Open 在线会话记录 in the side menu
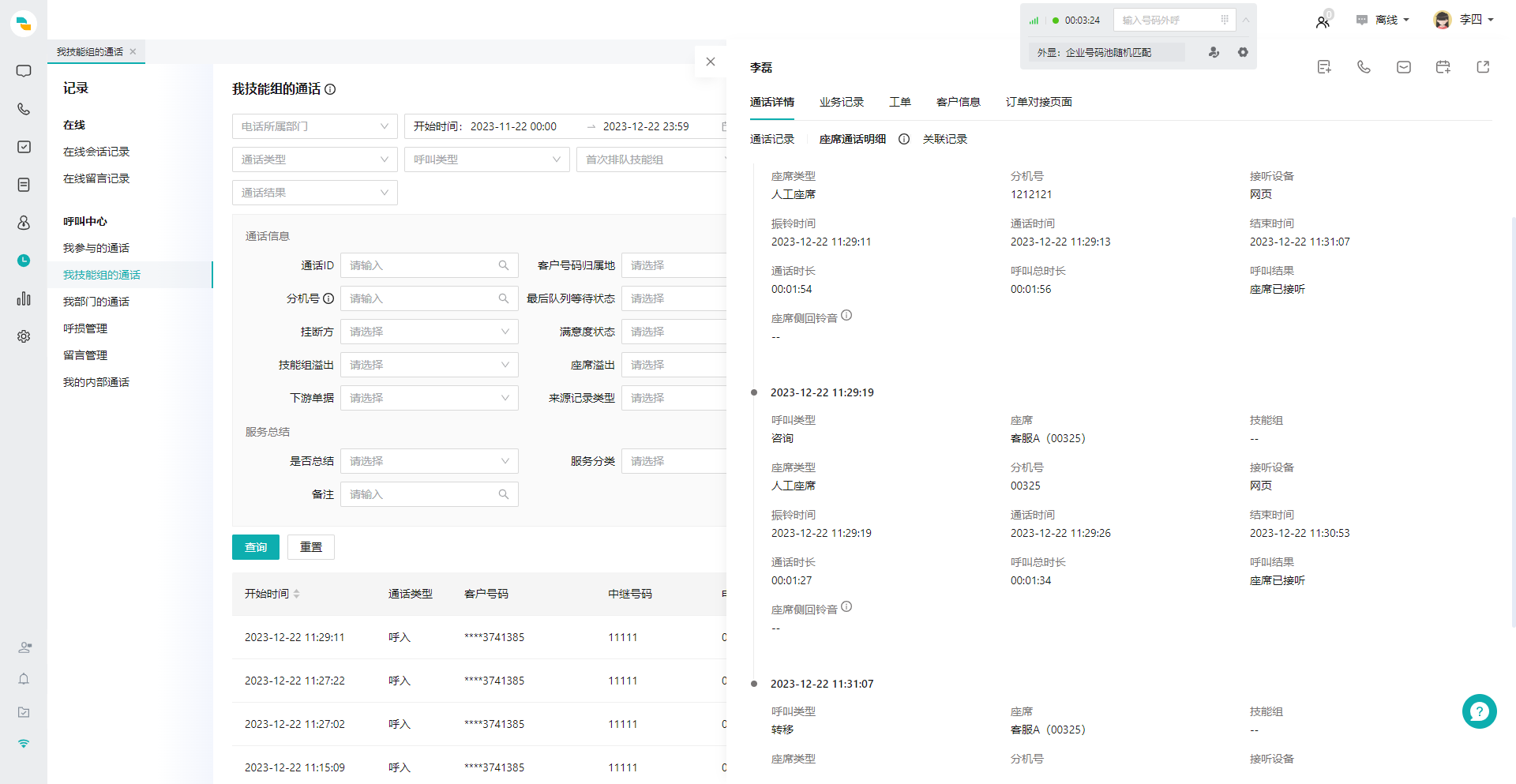1516x784 pixels. pyautogui.click(x=96, y=152)
